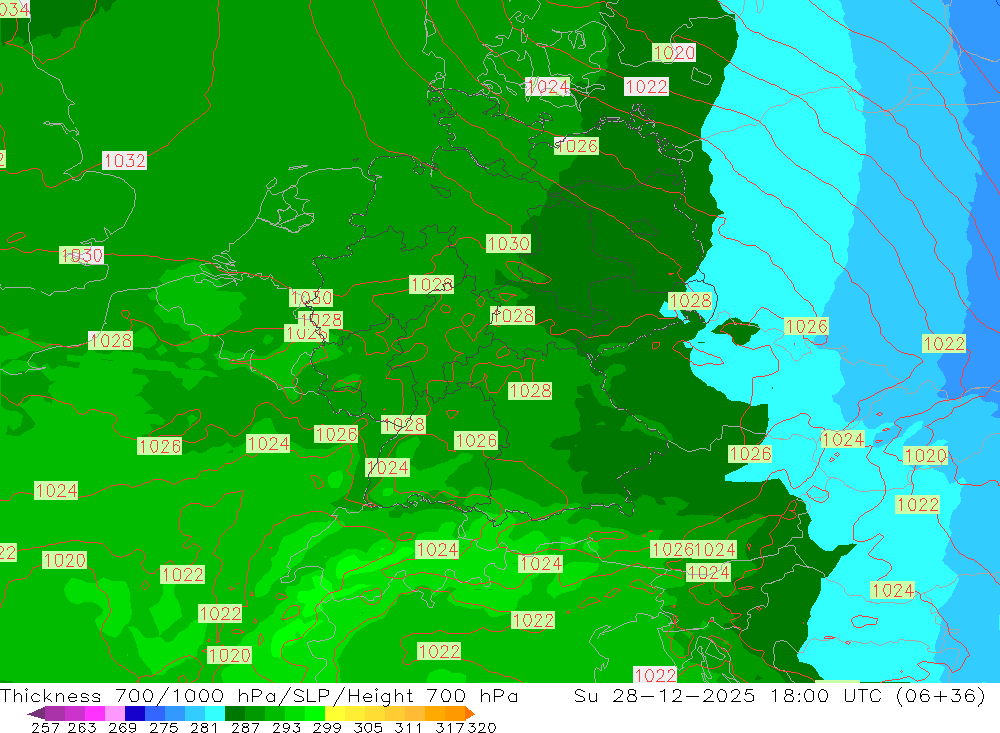Click the legend value 320

coord(482,727)
